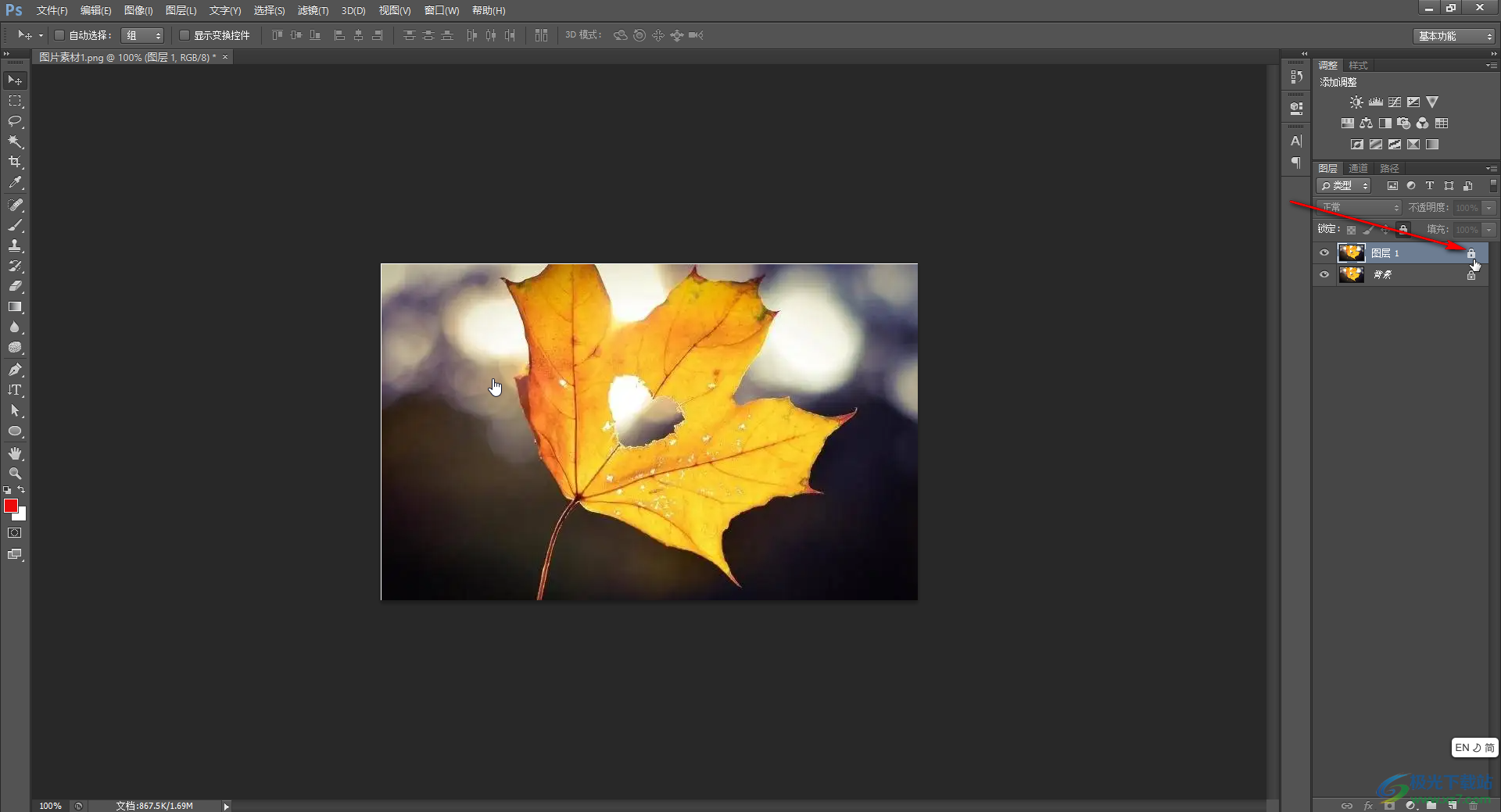This screenshot has width=1501, height=812.
Task: Select the Pen tool
Action: coord(15,370)
